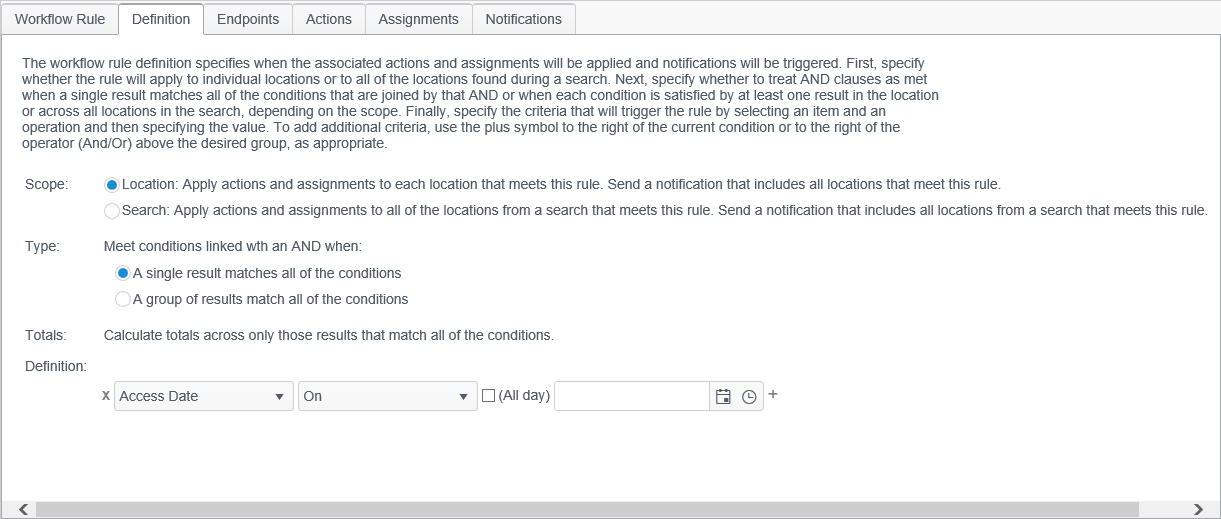Open the calendar date picker icon

[723, 397]
